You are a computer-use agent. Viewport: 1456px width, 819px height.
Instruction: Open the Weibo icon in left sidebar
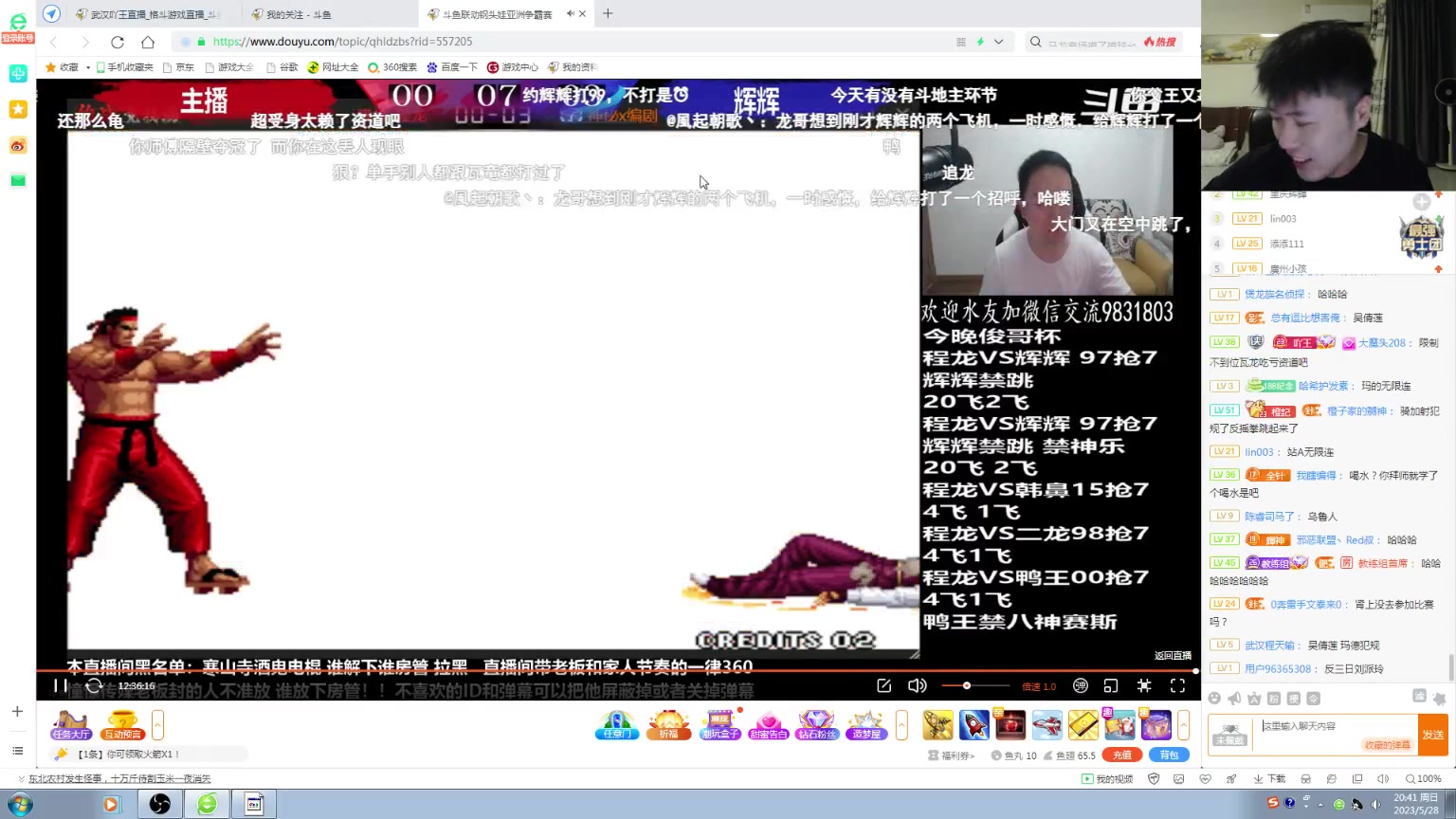(x=18, y=145)
